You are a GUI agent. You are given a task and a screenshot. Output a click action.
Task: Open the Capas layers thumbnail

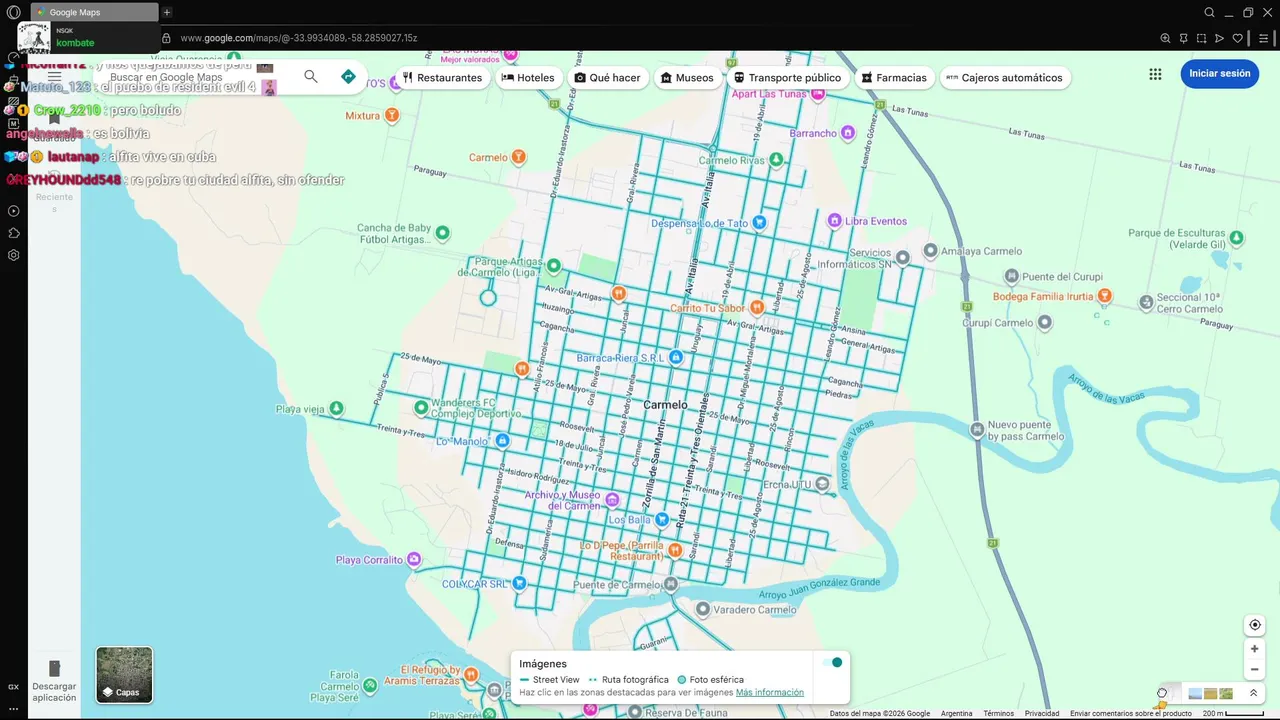[124, 675]
